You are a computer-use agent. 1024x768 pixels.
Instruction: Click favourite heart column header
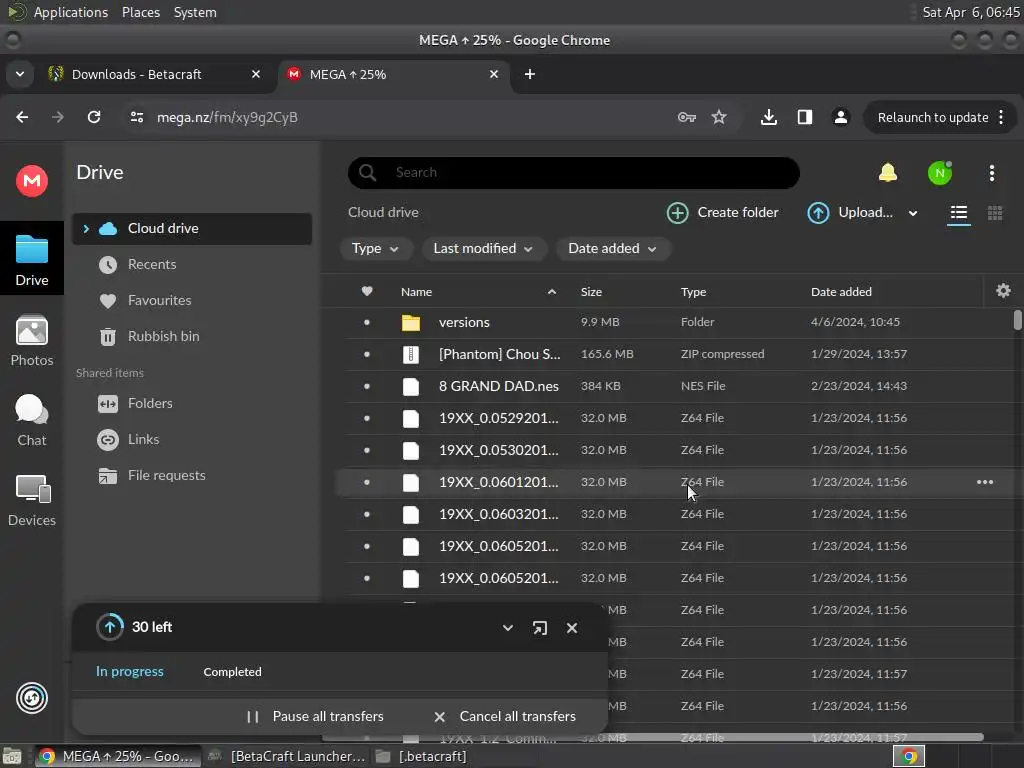pos(367,291)
